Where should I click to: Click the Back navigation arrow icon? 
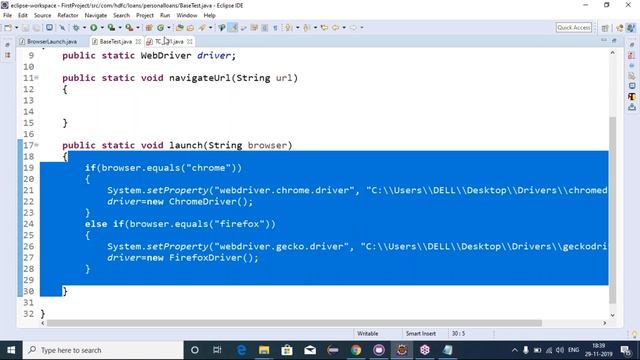coord(336,28)
